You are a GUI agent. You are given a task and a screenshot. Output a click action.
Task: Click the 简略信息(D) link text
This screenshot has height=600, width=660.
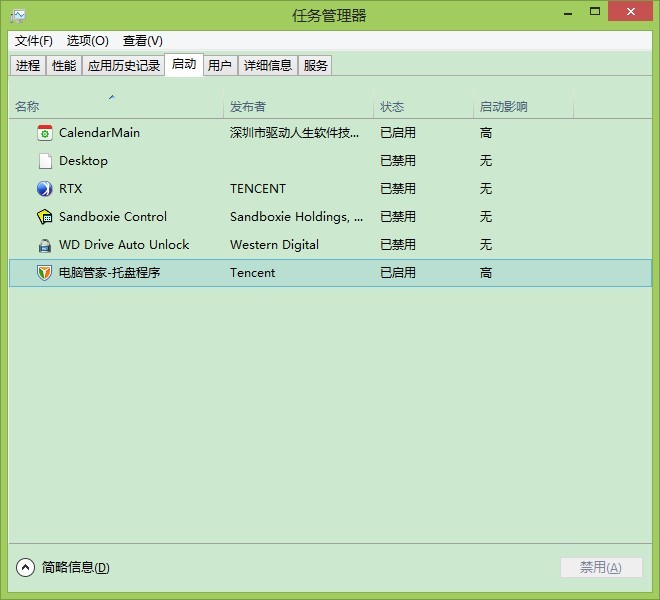(x=75, y=567)
